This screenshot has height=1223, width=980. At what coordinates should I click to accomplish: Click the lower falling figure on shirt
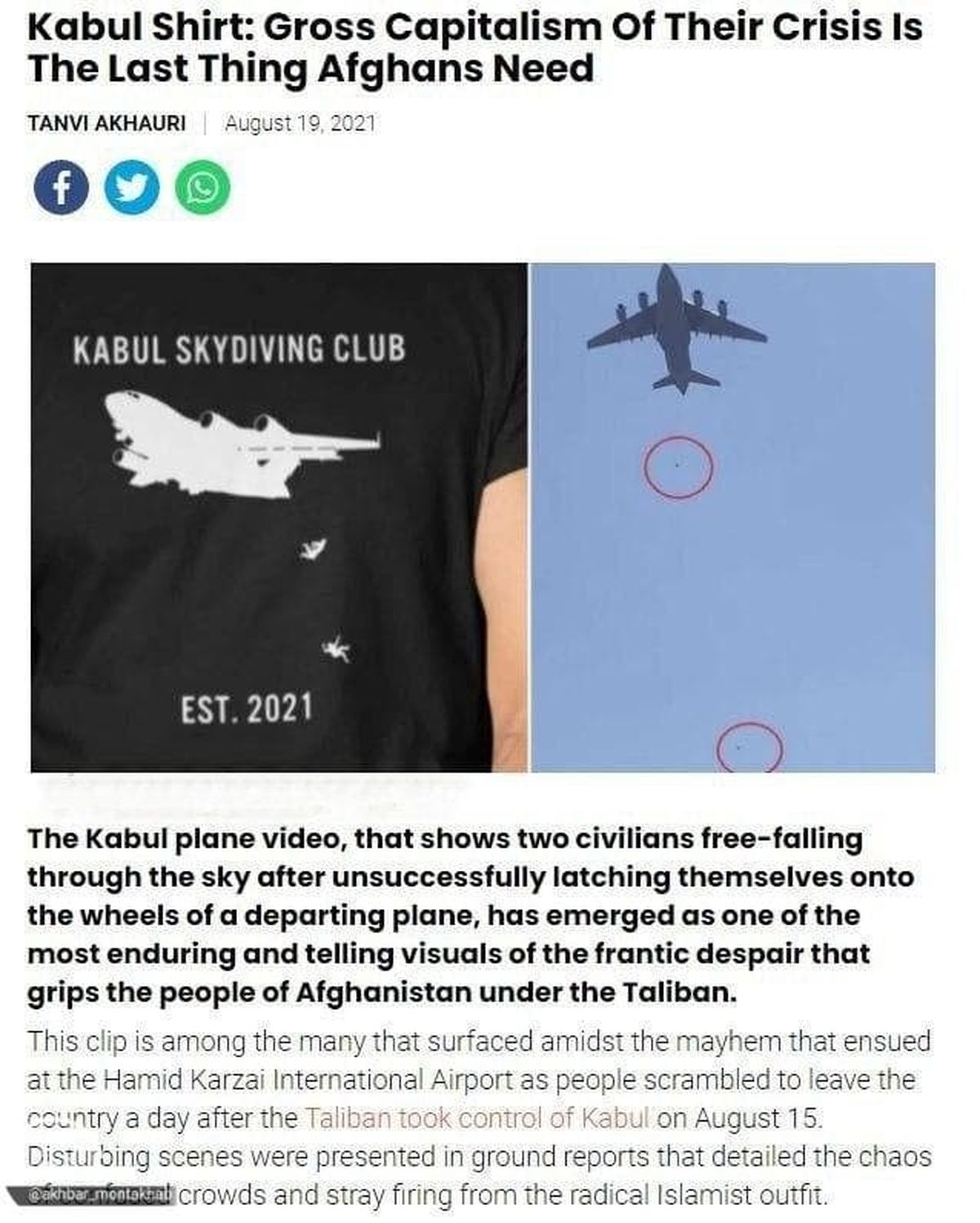click(x=337, y=649)
